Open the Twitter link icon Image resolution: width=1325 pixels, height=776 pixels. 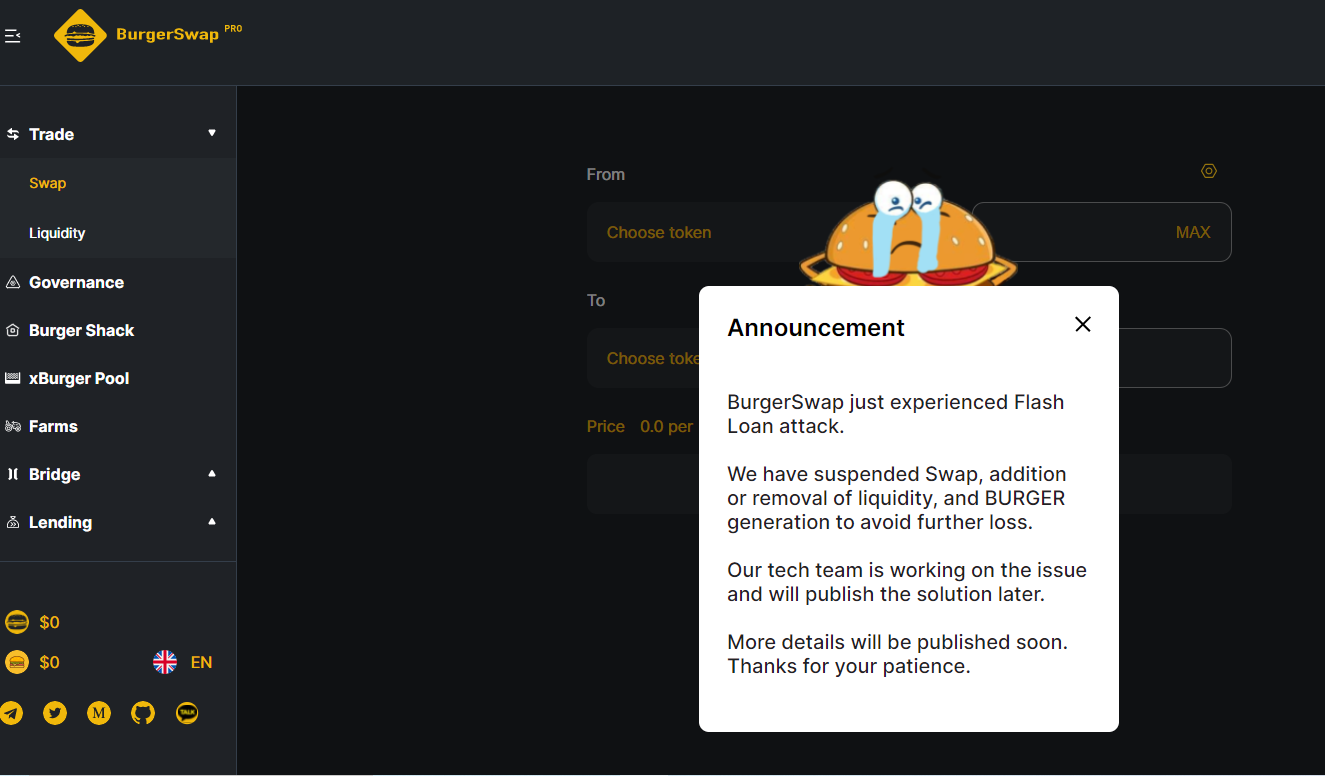55,713
